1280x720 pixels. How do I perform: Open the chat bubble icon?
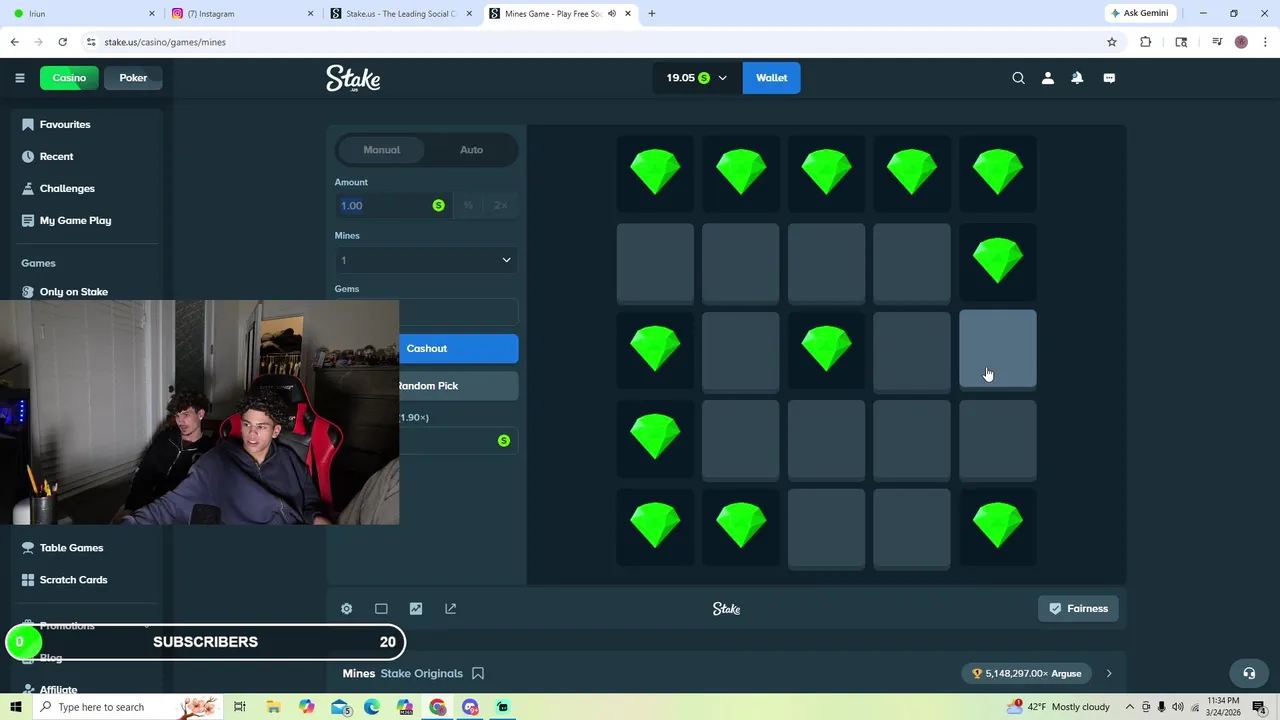[x=1109, y=78]
